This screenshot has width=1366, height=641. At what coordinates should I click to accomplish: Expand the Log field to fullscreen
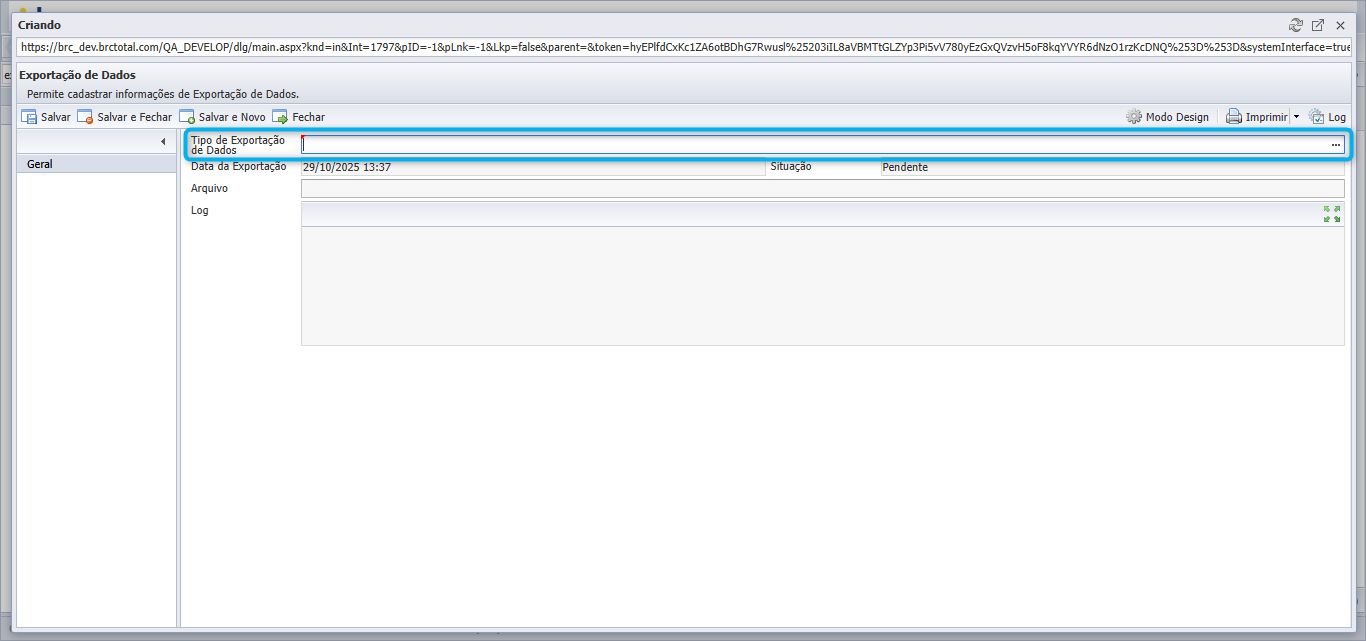(1332, 214)
